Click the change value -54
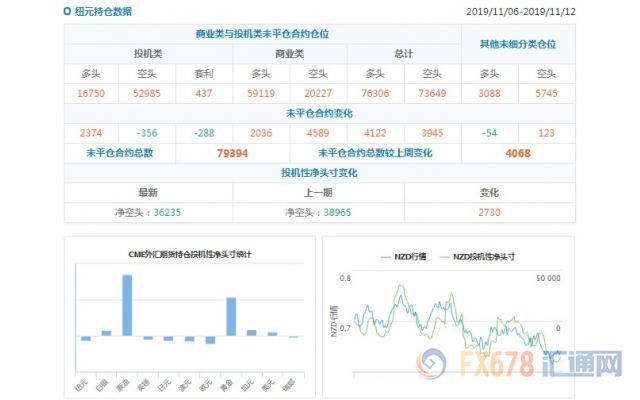 point(489,133)
